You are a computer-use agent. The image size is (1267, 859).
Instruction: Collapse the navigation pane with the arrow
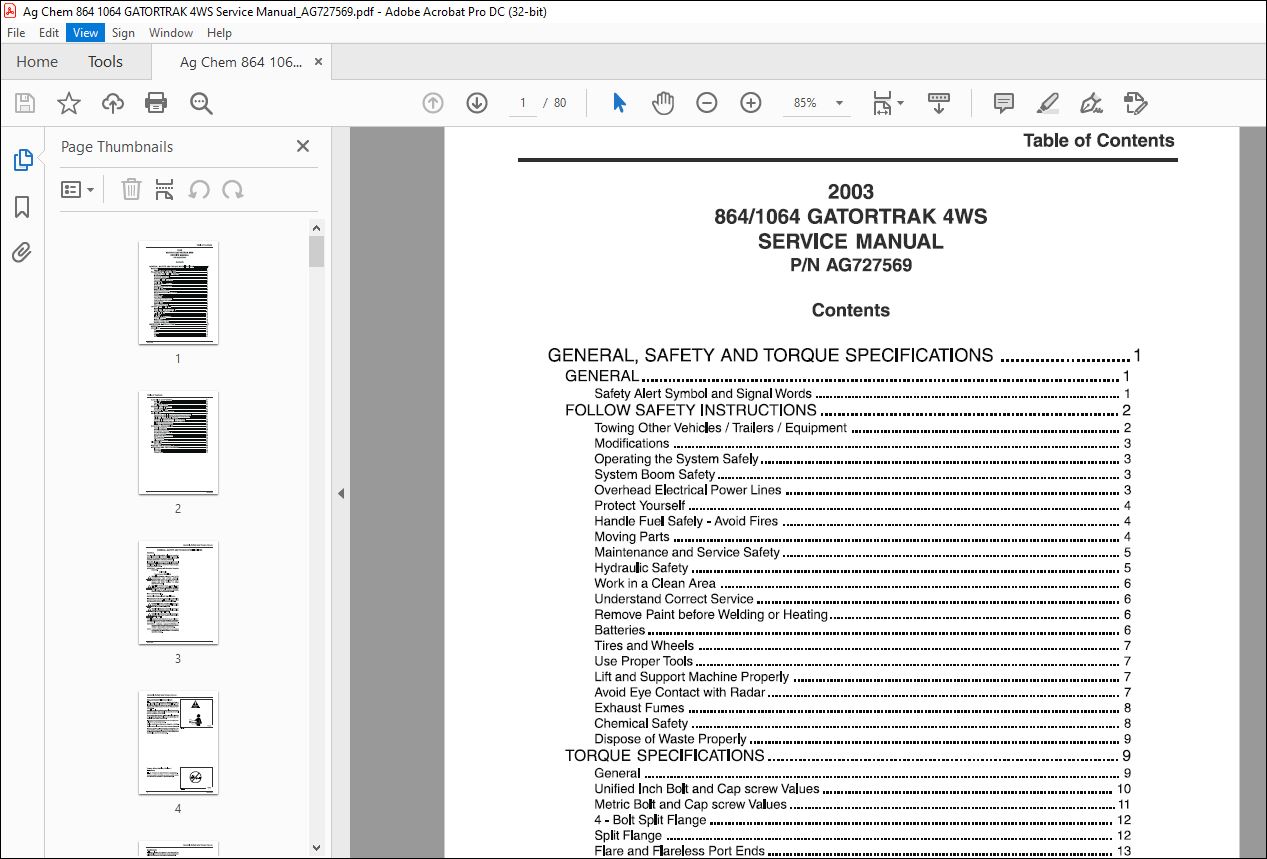[x=341, y=493]
